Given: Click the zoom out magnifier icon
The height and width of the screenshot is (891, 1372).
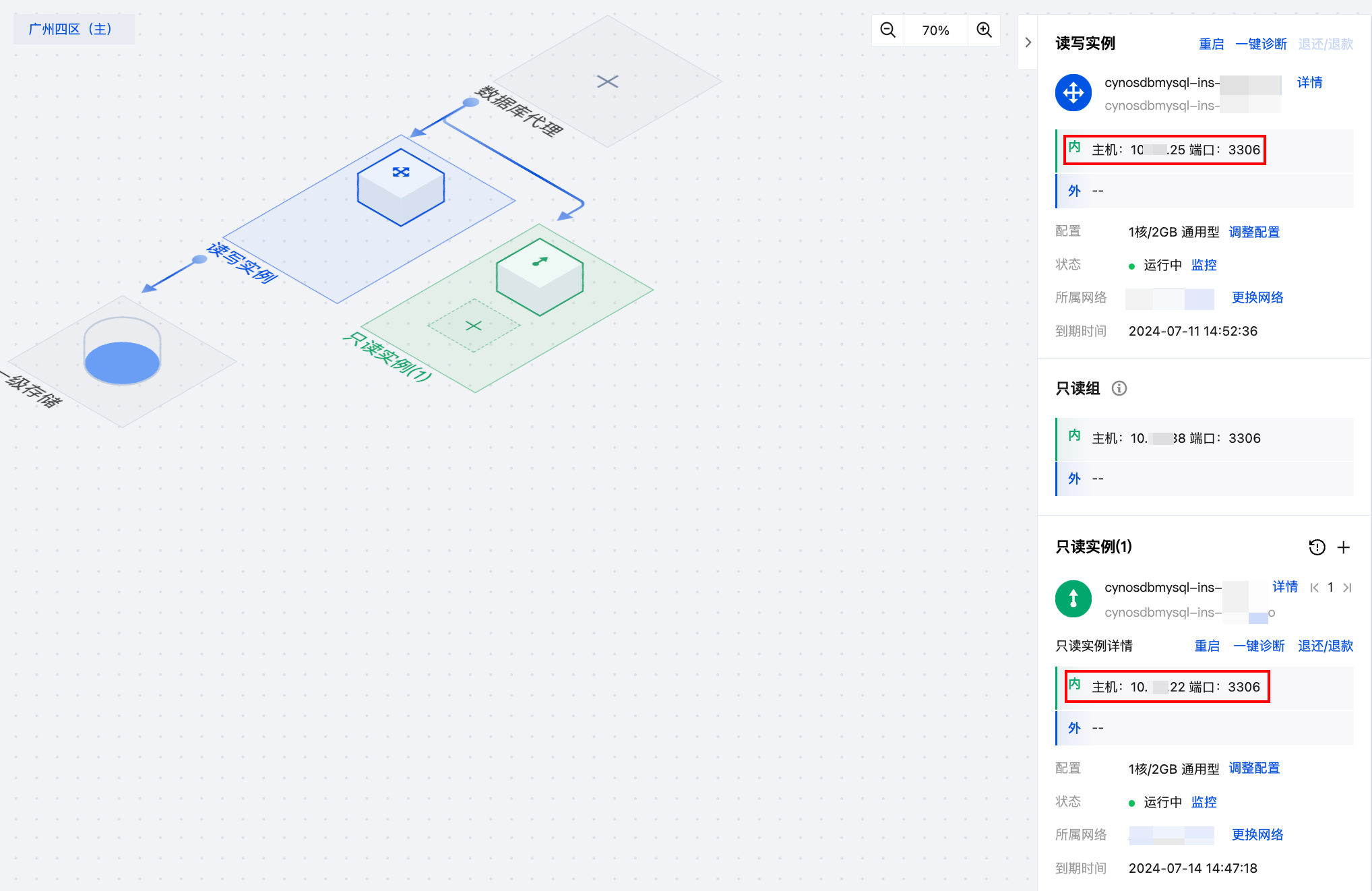Looking at the screenshot, I should coord(887,30).
